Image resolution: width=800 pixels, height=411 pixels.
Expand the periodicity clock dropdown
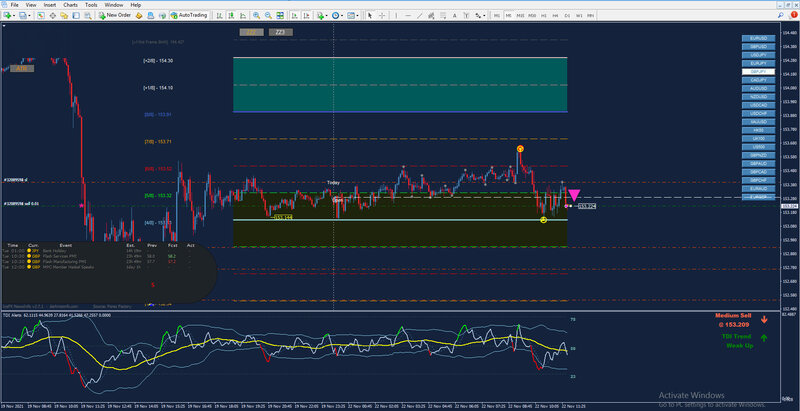pos(342,15)
